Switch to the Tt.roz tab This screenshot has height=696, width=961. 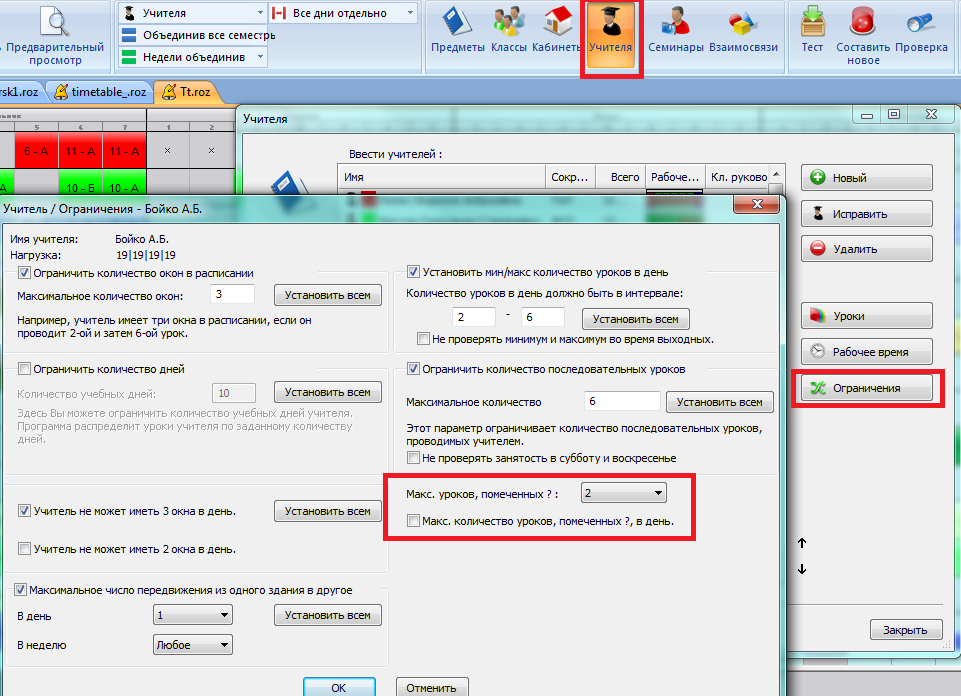187,91
